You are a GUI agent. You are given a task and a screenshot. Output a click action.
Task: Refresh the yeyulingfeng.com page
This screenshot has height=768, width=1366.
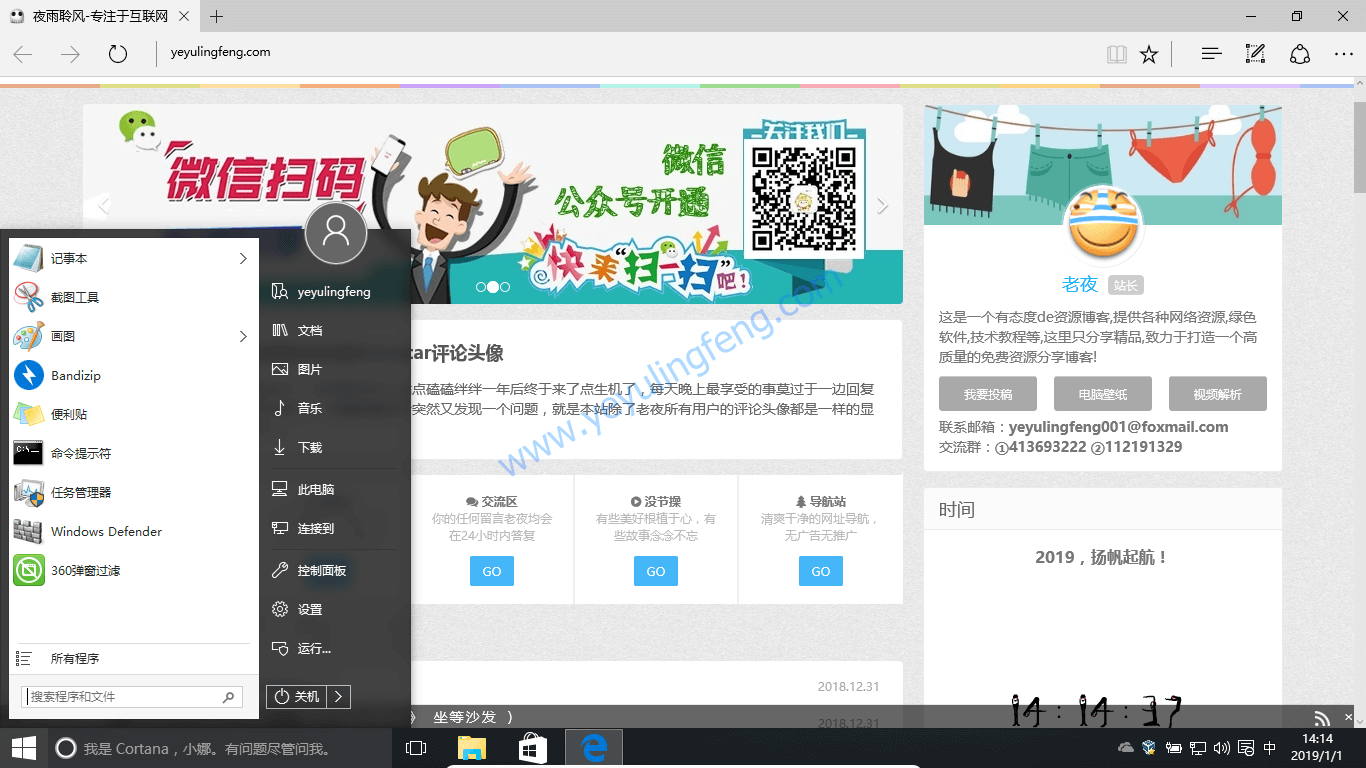pos(118,54)
